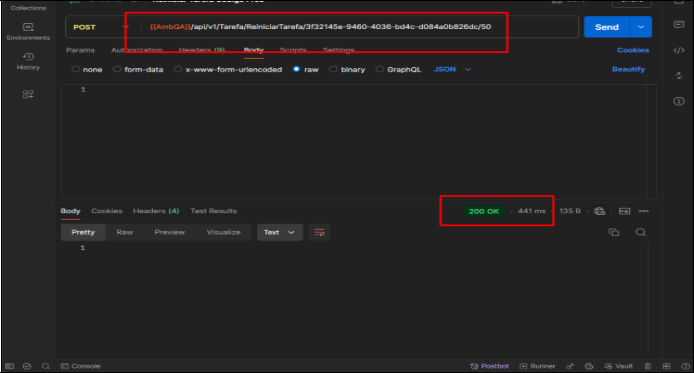Toggle the sidebar icon in status bar
Screen dimensions: 694x373
tap(9, 366)
